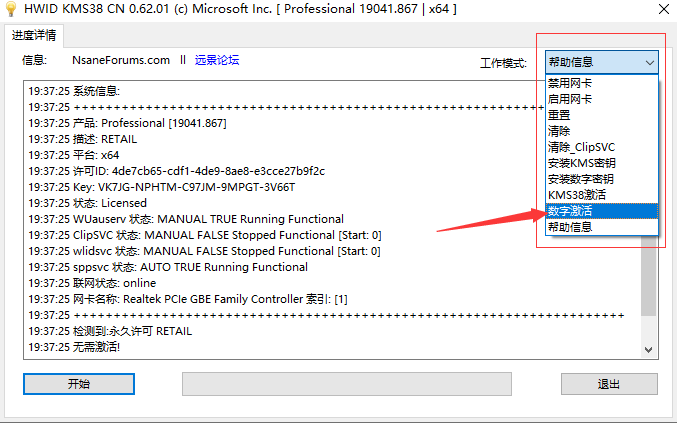677x423 pixels.
Task: Select 启用网卡 from the mode list
Action: tap(570, 100)
